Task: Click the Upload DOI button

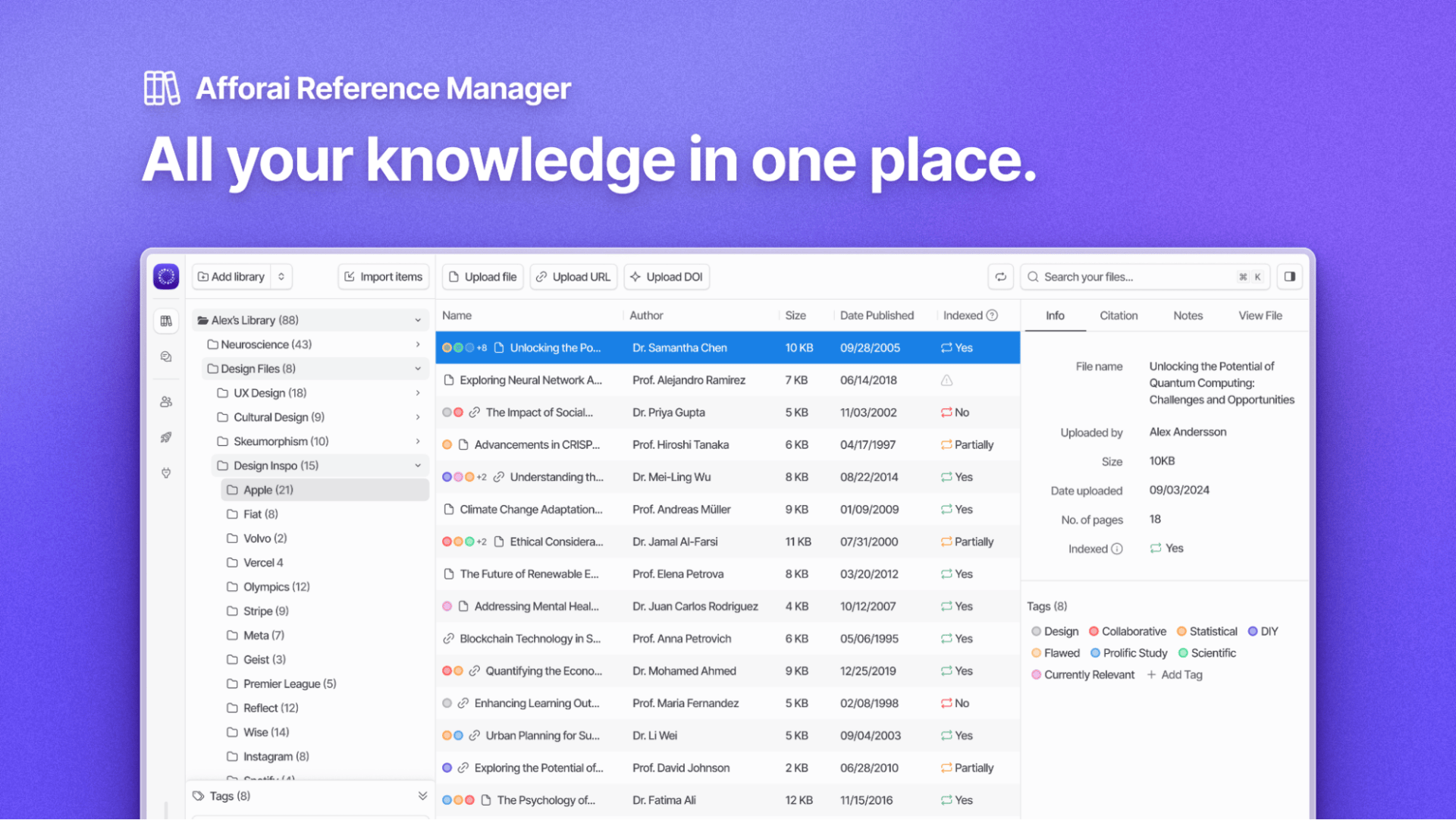Action: click(667, 277)
